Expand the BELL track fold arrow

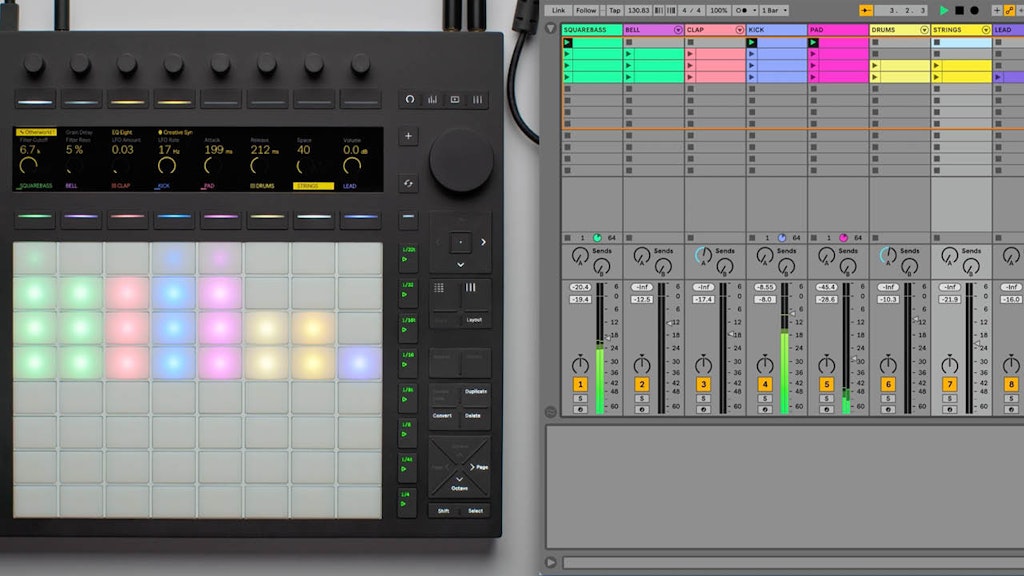click(x=678, y=30)
